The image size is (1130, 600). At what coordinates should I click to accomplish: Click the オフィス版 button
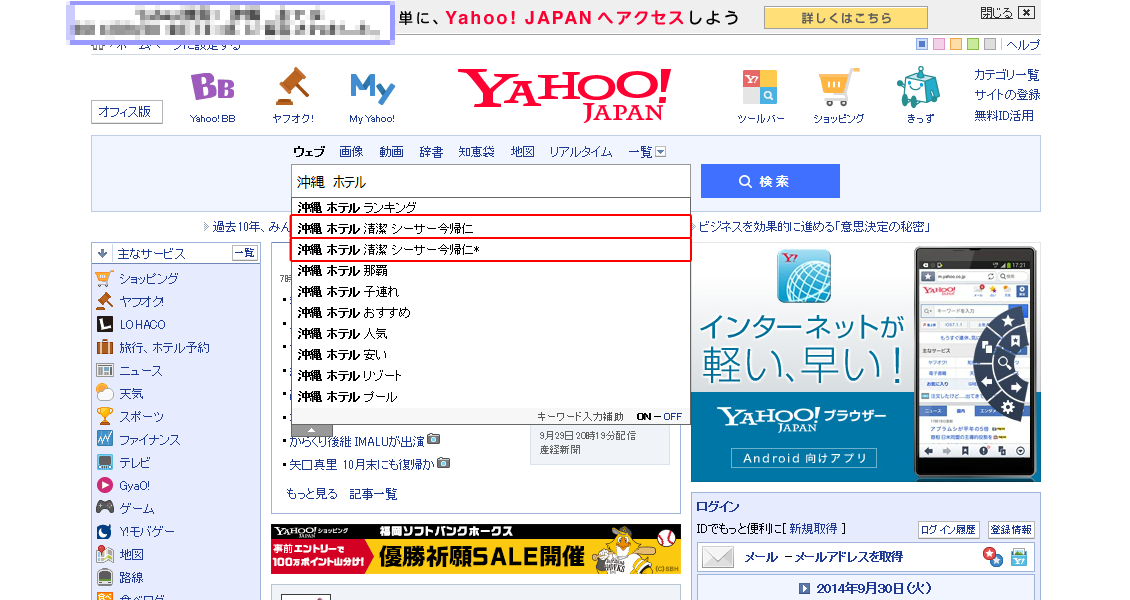click(127, 112)
